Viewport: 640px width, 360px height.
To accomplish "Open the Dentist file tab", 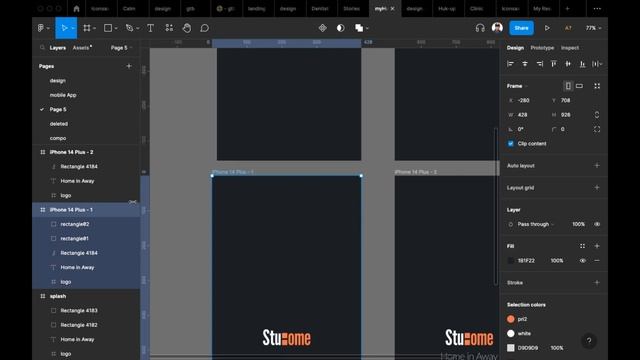I will (x=320, y=9).
